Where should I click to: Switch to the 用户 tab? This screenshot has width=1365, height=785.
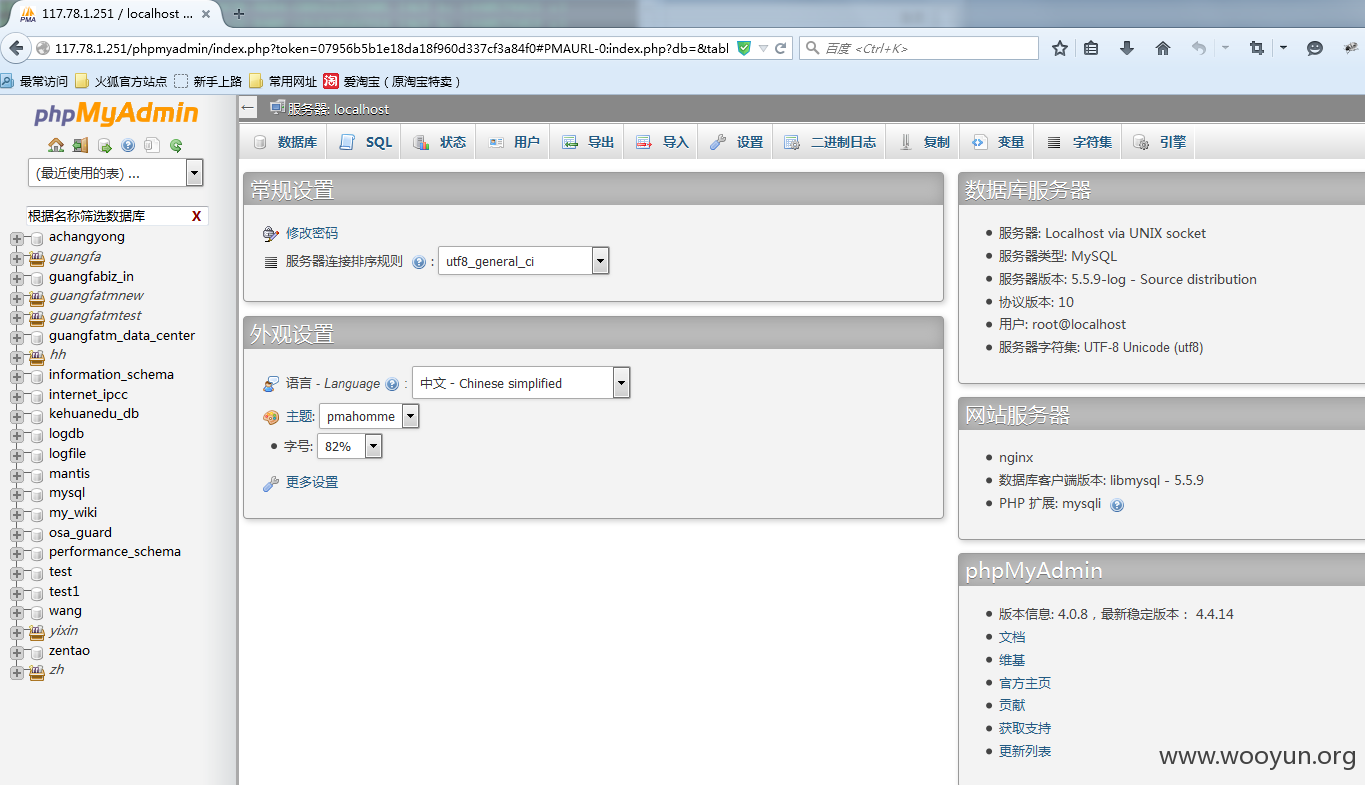[x=513, y=142]
